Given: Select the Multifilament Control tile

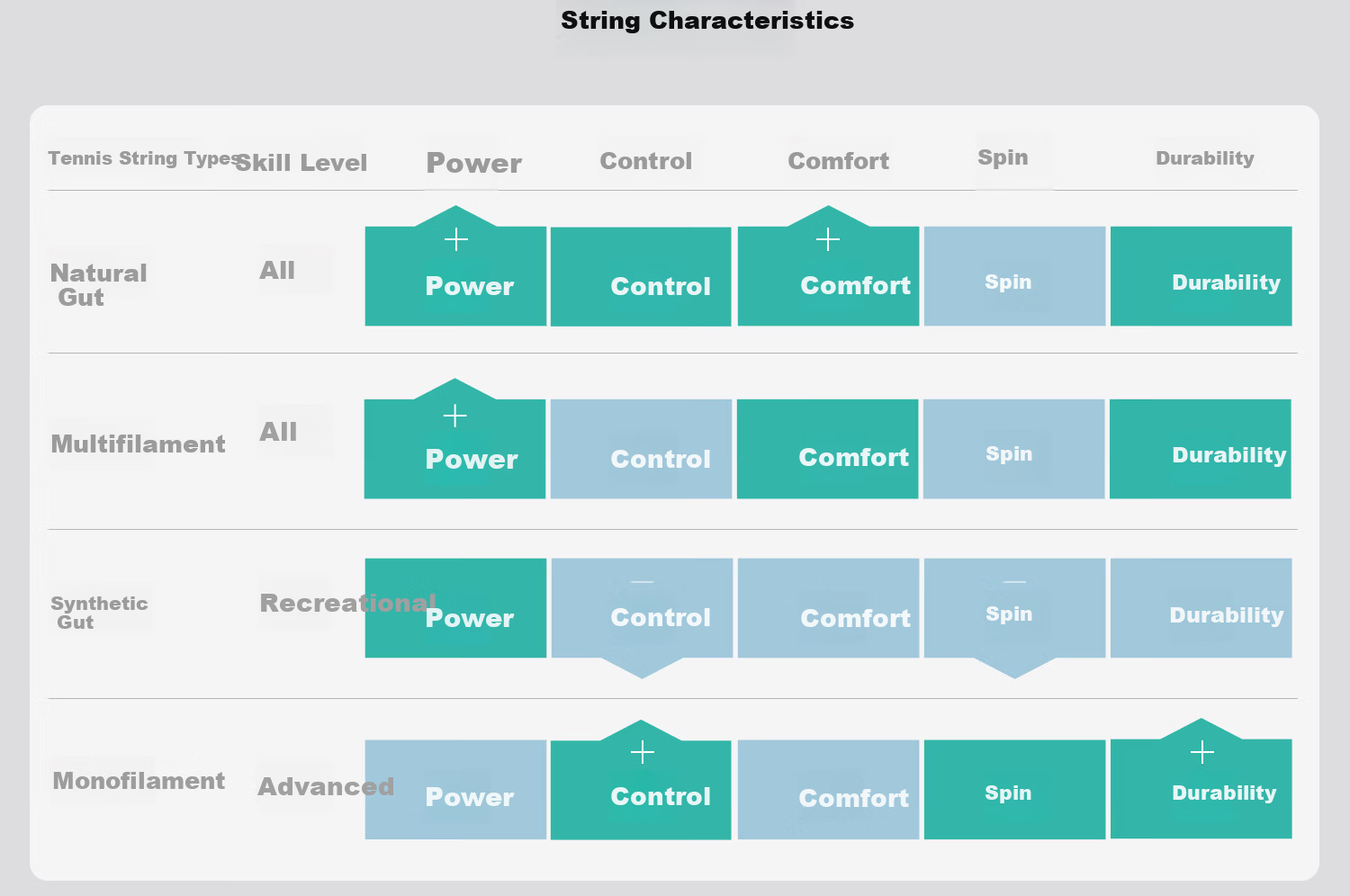Looking at the screenshot, I should click(x=641, y=449).
